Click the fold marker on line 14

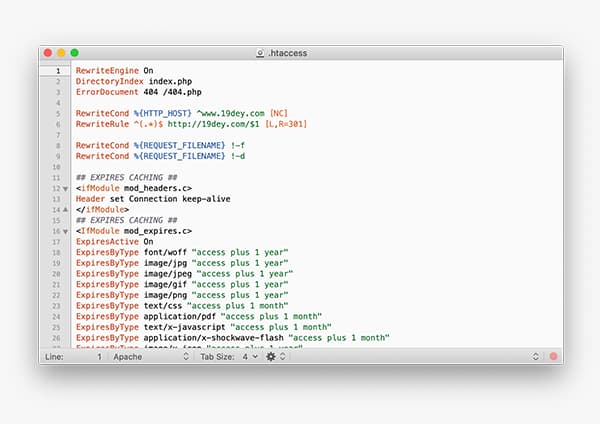click(66, 209)
